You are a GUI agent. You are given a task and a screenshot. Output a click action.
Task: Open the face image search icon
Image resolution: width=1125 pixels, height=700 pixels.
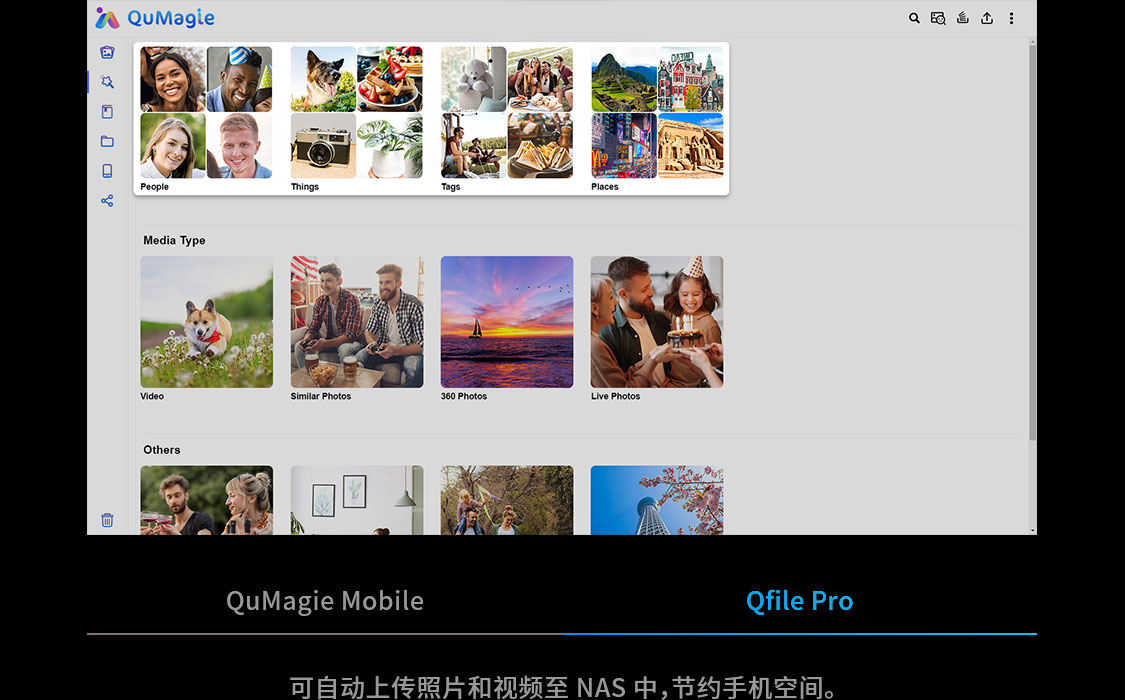[938, 18]
